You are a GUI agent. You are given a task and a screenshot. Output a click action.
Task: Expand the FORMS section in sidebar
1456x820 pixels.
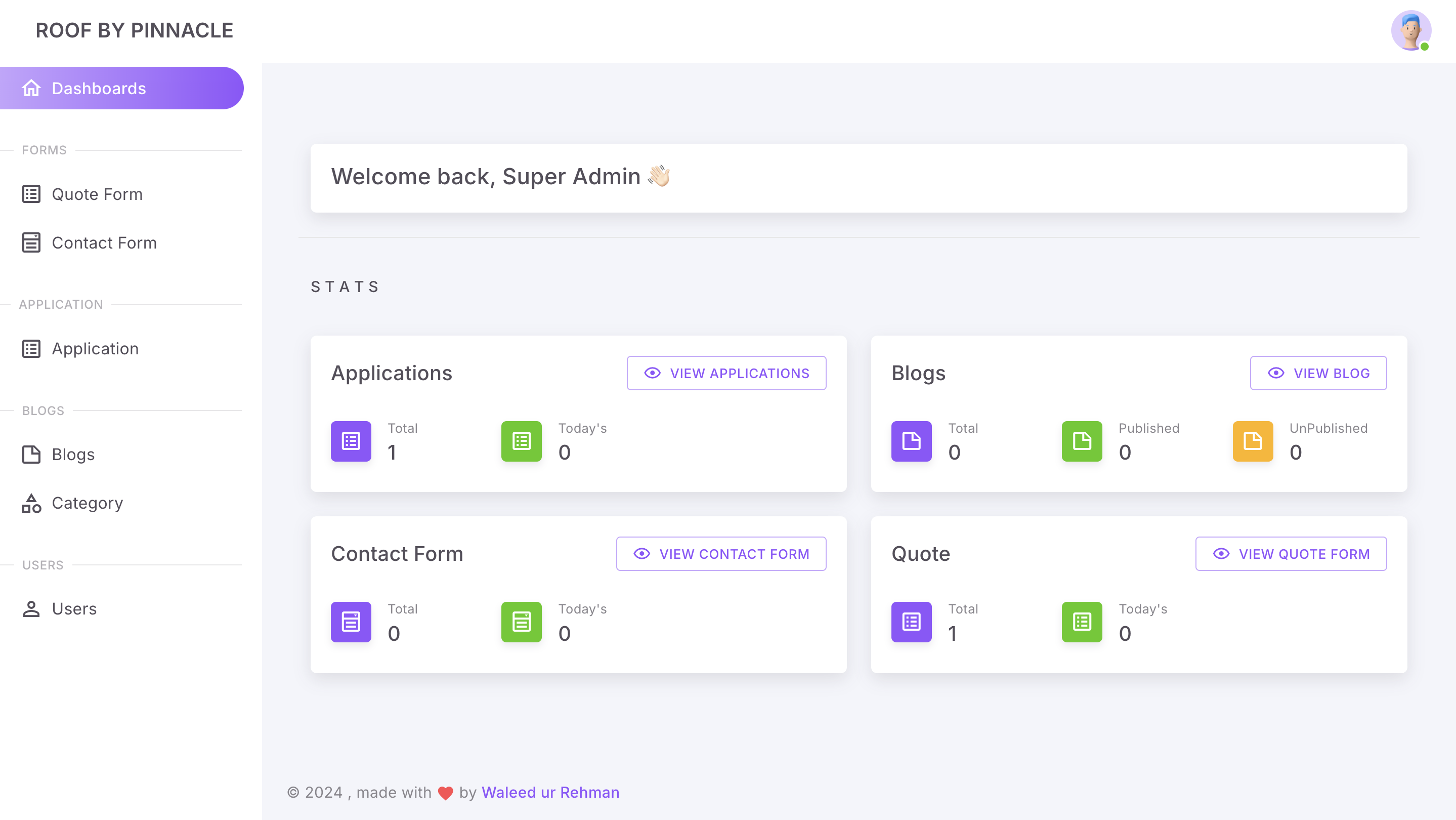pos(44,150)
